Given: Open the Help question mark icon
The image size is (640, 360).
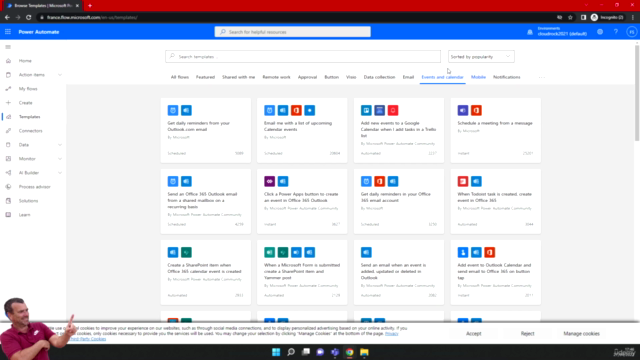Looking at the screenshot, I should [x=616, y=32].
